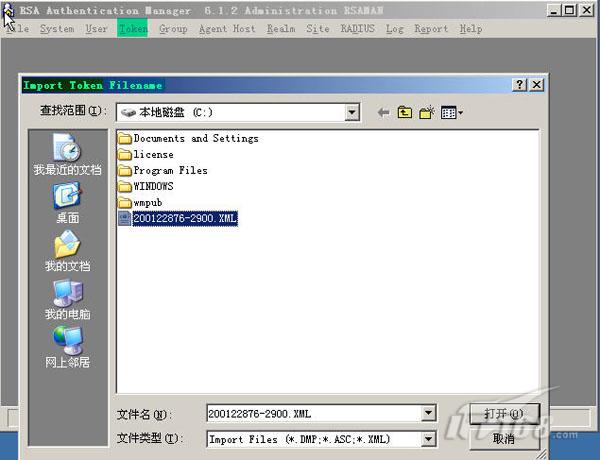Open My Recent Documents (我最近的文档) shortcut
The width and height of the screenshot is (600, 460).
tap(67, 155)
